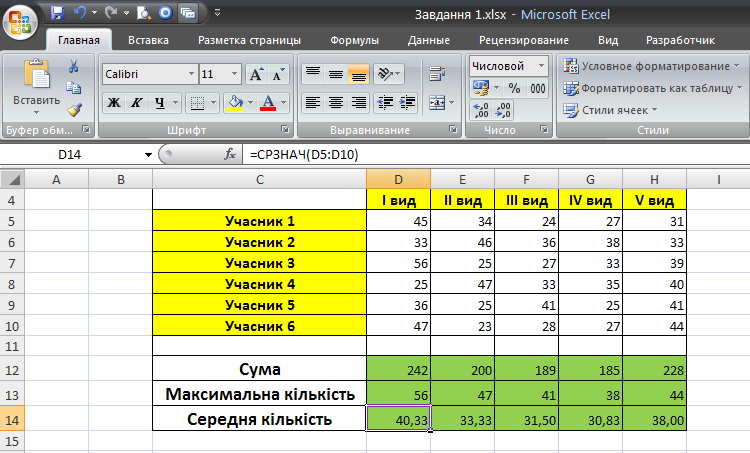Image resolution: width=750 pixels, height=453 pixels.
Task: Open Условное форматирование menu
Action: [651, 66]
